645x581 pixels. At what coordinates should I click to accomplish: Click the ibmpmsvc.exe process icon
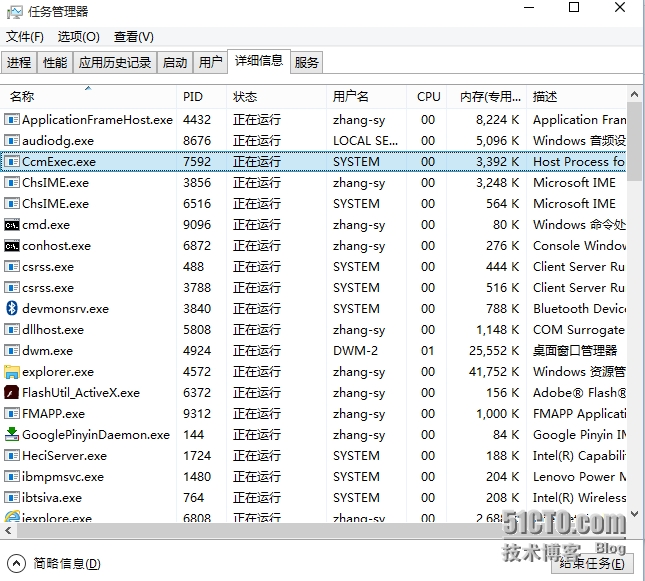coord(12,476)
